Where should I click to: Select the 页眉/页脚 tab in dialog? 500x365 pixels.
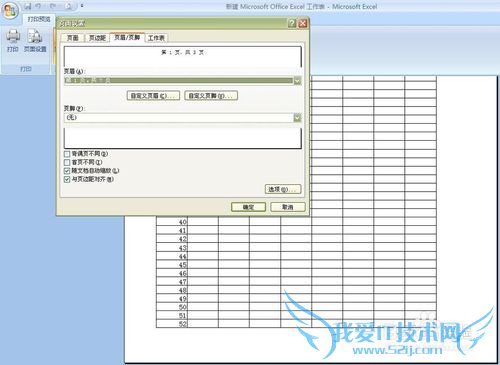(x=127, y=37)
